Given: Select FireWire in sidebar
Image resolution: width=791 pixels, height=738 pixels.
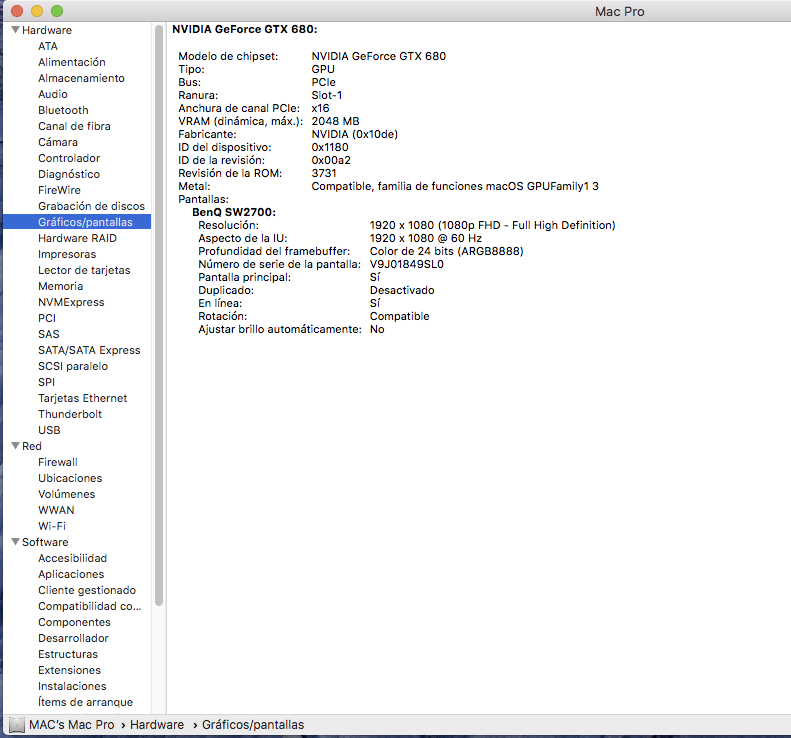Looking at the screenshot, I should click(59, 190).
